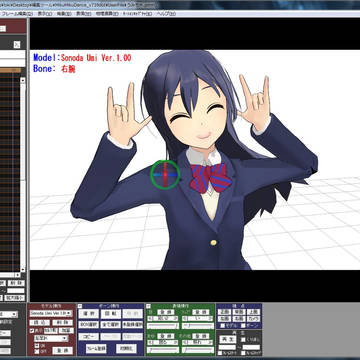Click the 登録 button next to その他
The image size is (360, 360).
coord(201,336)
